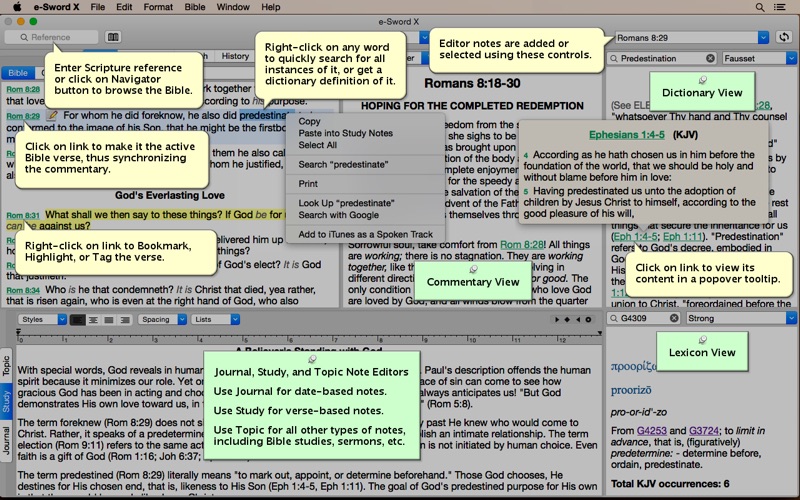The height and width of the screenshot is (500, 800).
Task: Click the Reference search input field
Action: (x=50, y=37)
